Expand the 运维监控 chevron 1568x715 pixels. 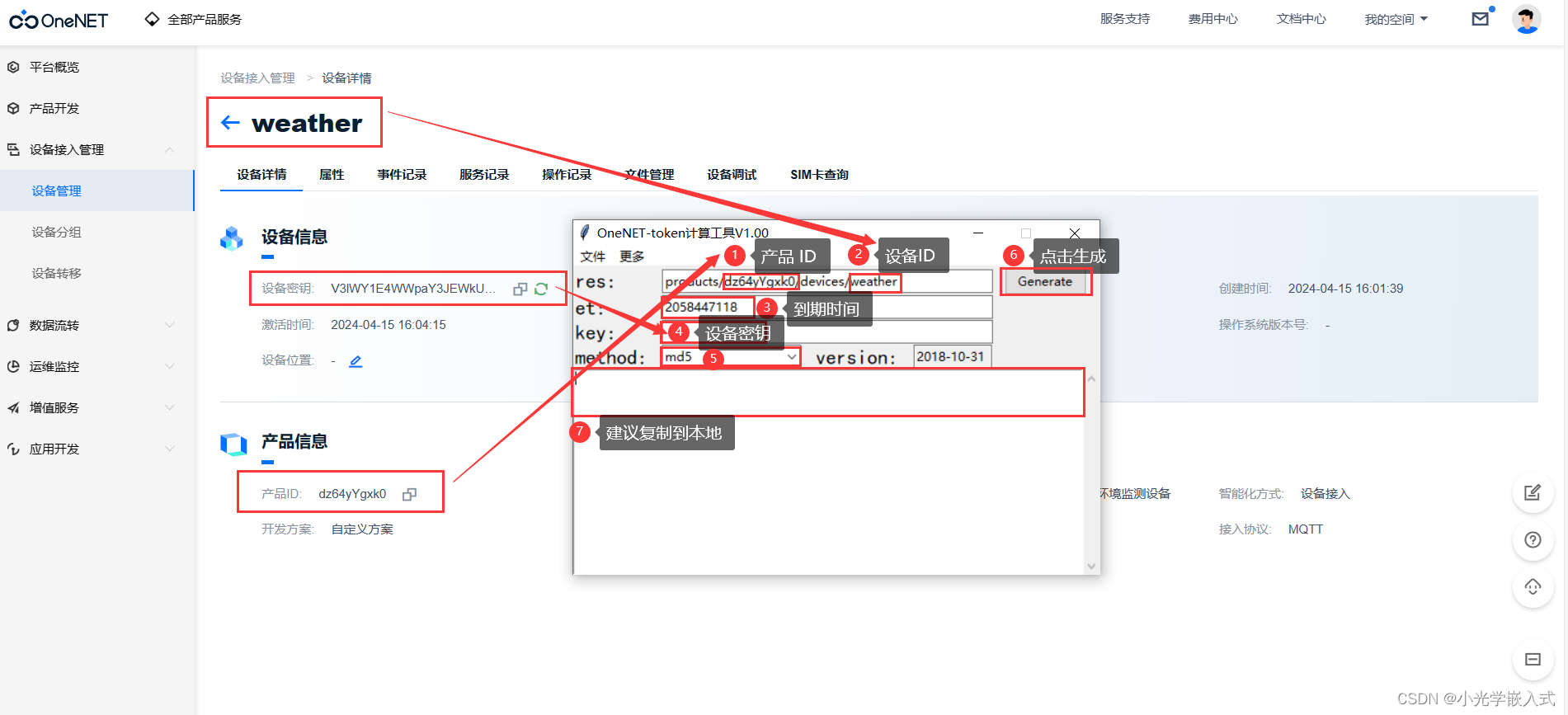[169, 366]
